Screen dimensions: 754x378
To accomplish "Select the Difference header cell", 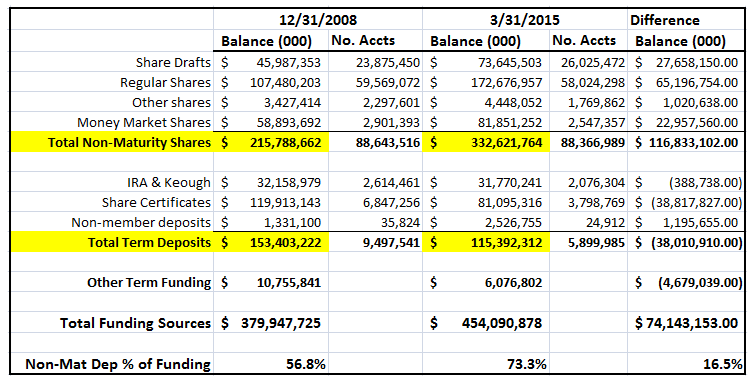I will (x=665, y=20).
